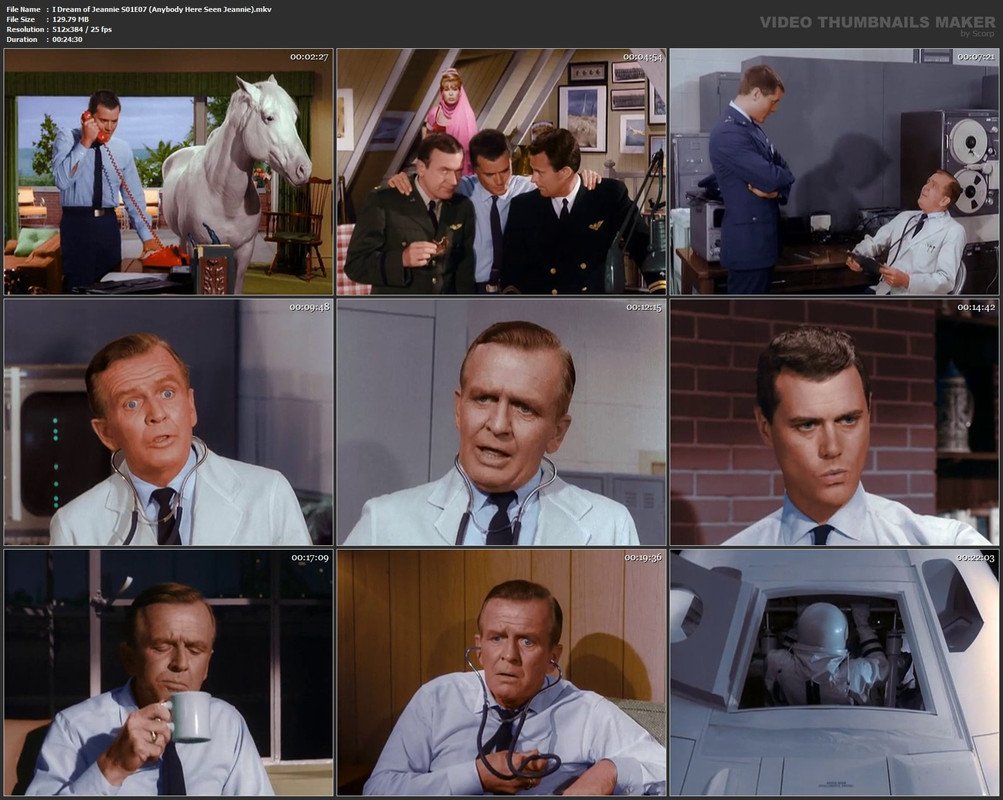1003x800 pixels.
Task: Open the 00:07:21 thumbnail with the tape computer
Action: (x=834, y=172)
